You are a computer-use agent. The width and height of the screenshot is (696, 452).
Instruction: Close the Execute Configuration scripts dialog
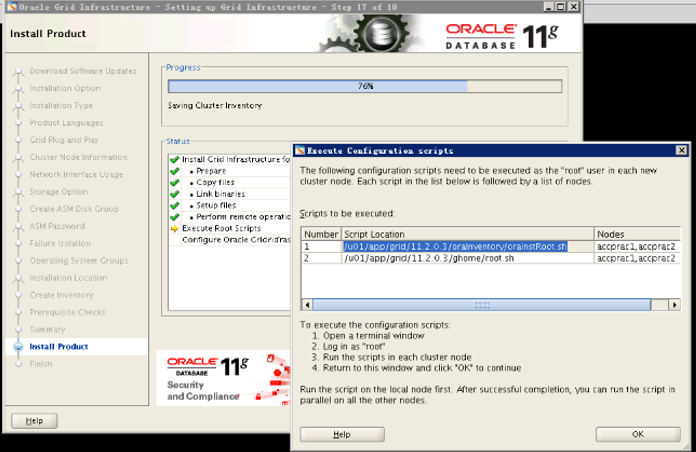tap(681, 151)
